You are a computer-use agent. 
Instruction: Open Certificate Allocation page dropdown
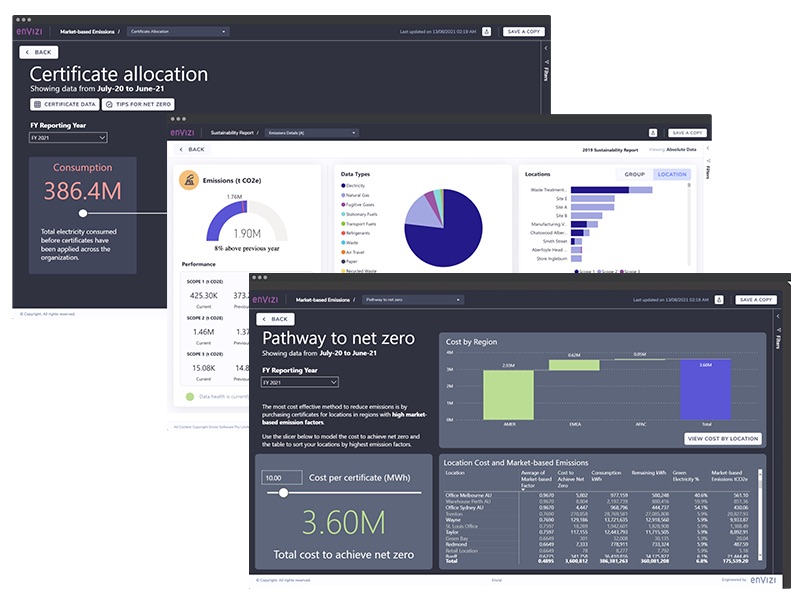[178, 32]
